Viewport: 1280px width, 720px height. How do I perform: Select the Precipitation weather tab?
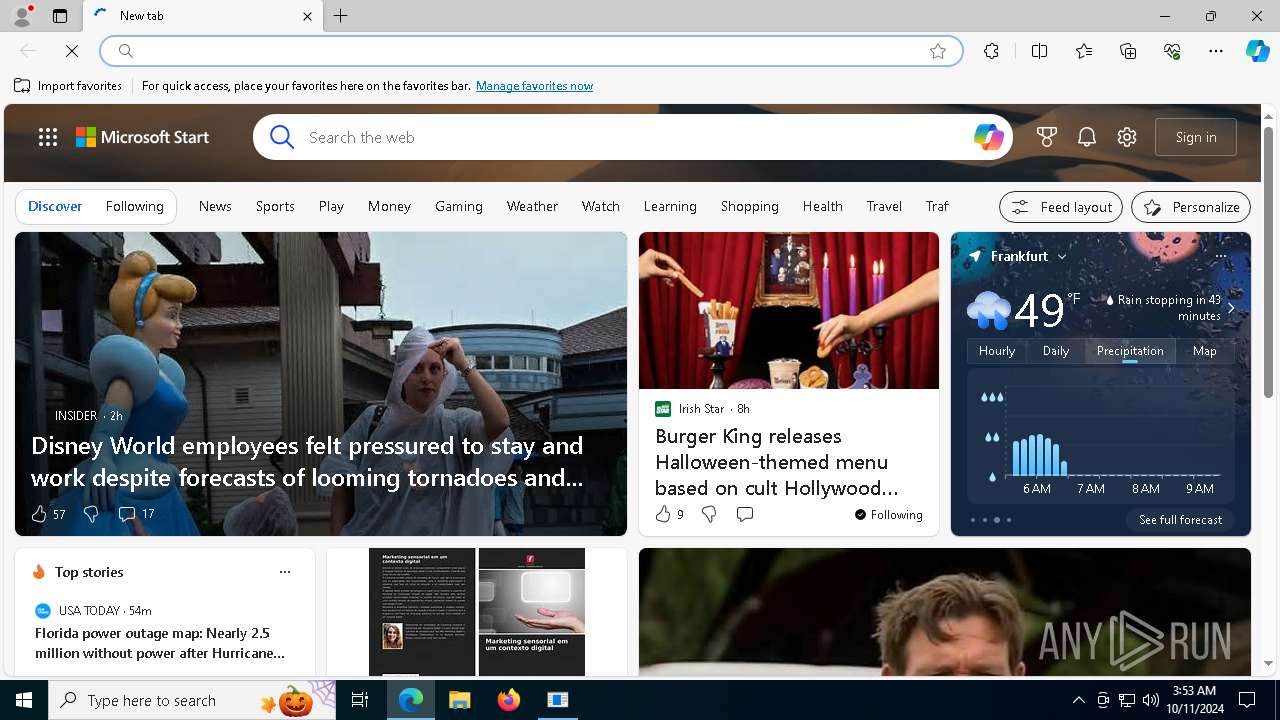pos(1130,351)
